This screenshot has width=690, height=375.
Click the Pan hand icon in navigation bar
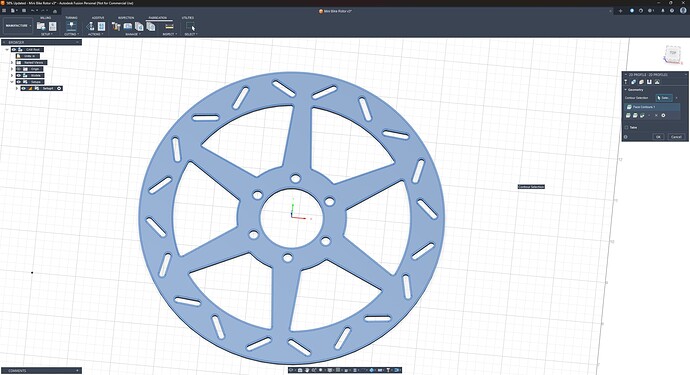pos(307,370)
